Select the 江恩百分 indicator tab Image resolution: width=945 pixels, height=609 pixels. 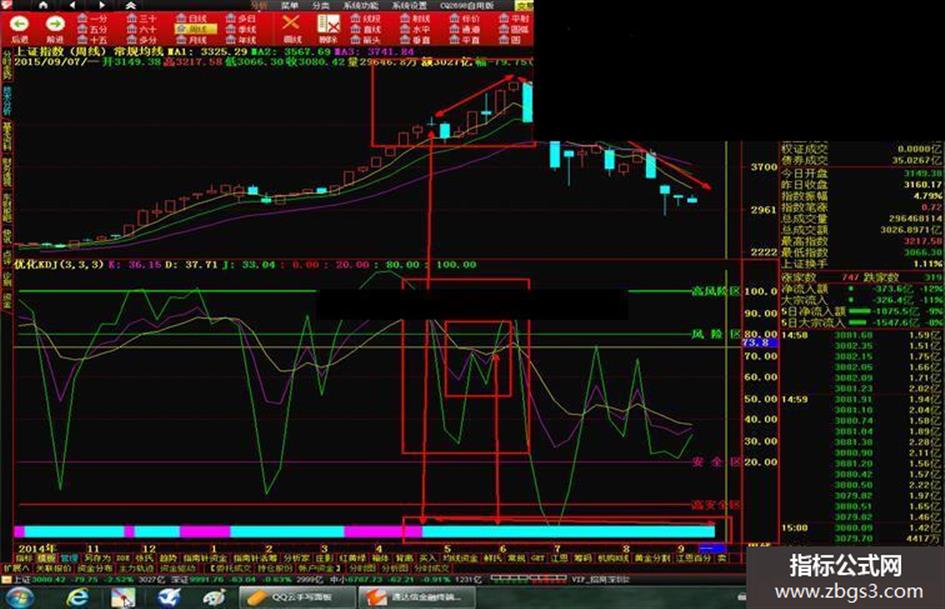694,558
